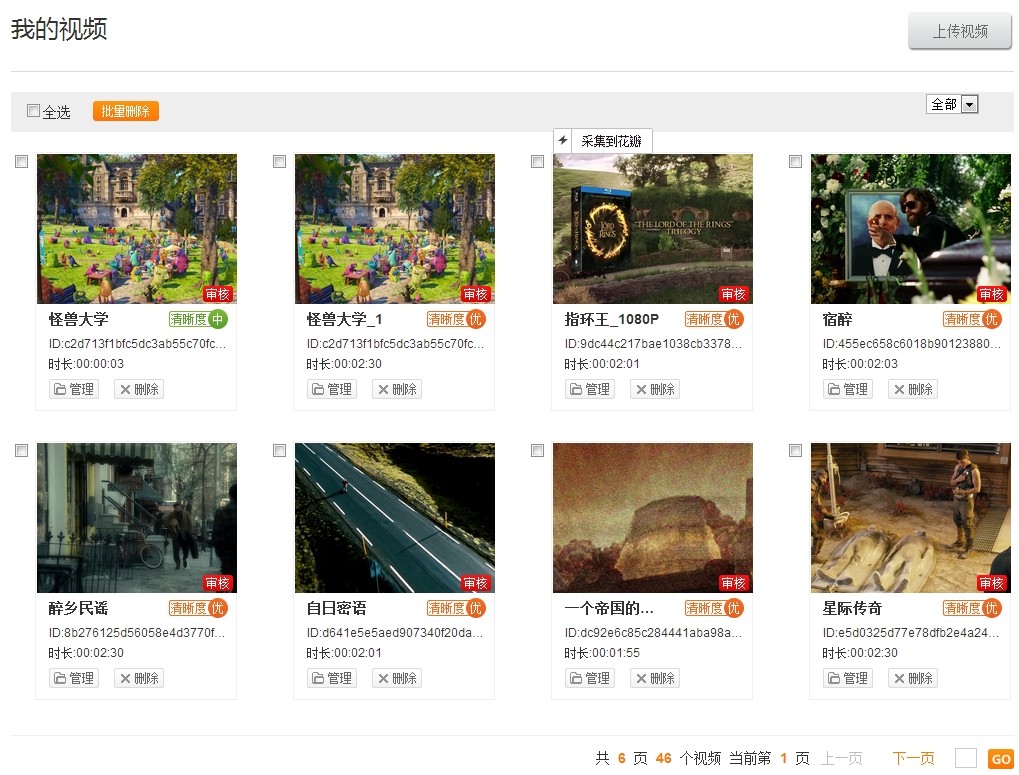
Task: Click the 审核 badge on 自日密语 thumbnail
Action: 475,583
